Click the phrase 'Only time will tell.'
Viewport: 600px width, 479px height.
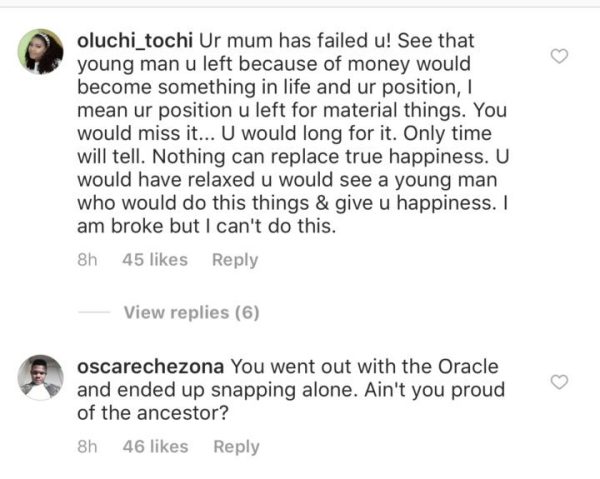pyautogui.click(x=284, y=145)
